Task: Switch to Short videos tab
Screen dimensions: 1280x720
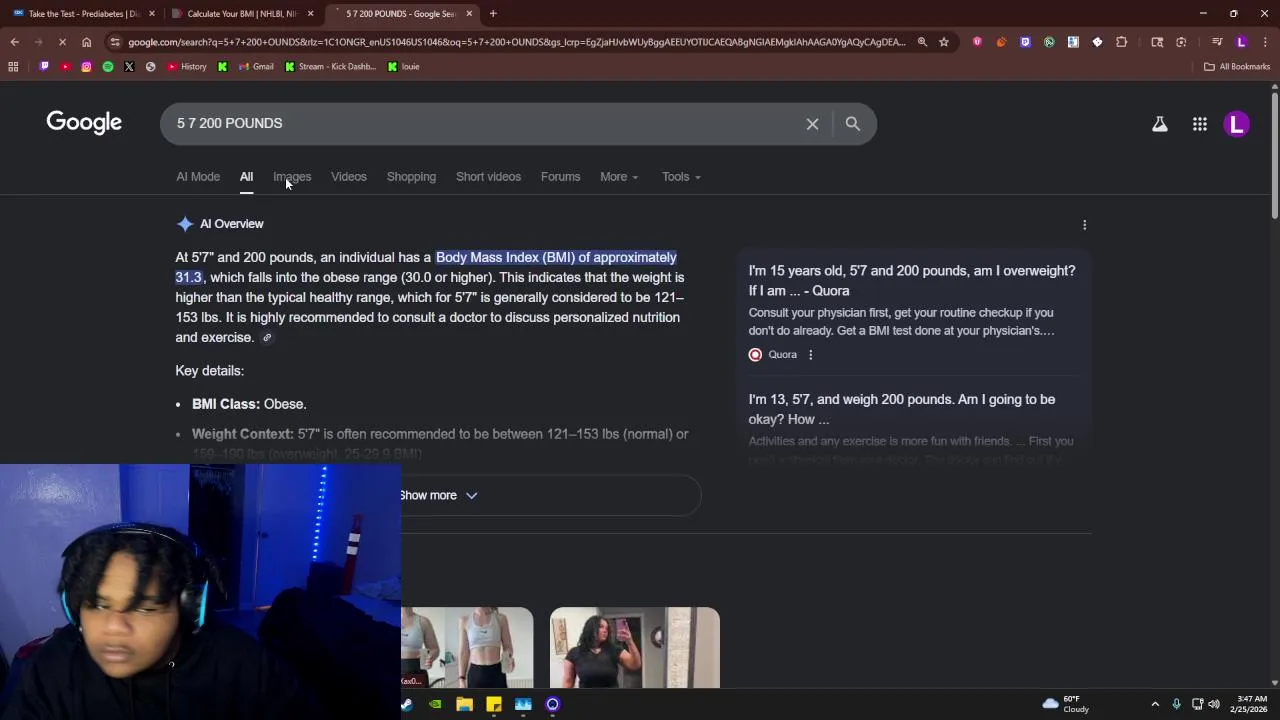Action: pos(488,177)
